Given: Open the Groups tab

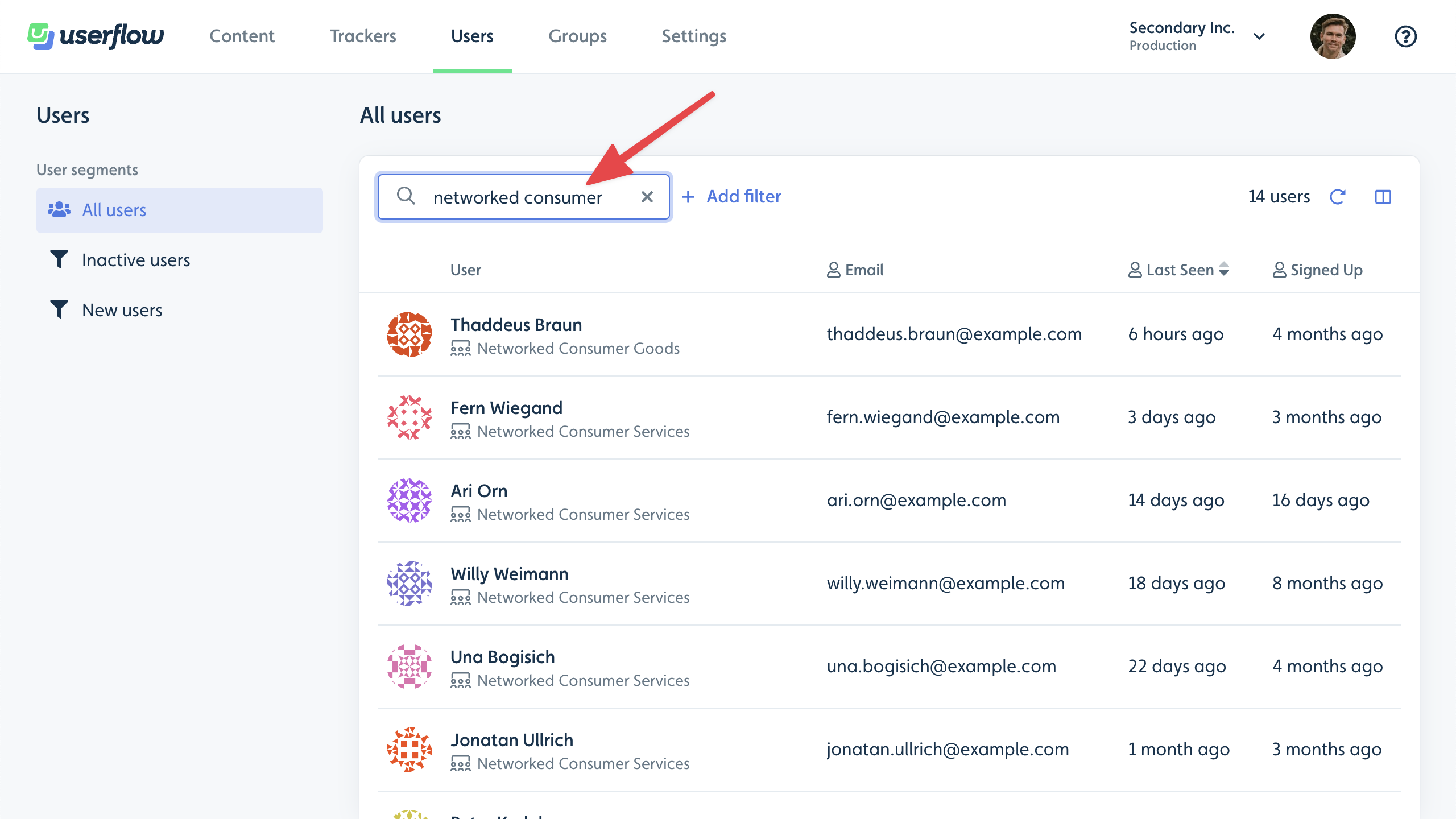Looking at the screenshot, I should (577, 36).
